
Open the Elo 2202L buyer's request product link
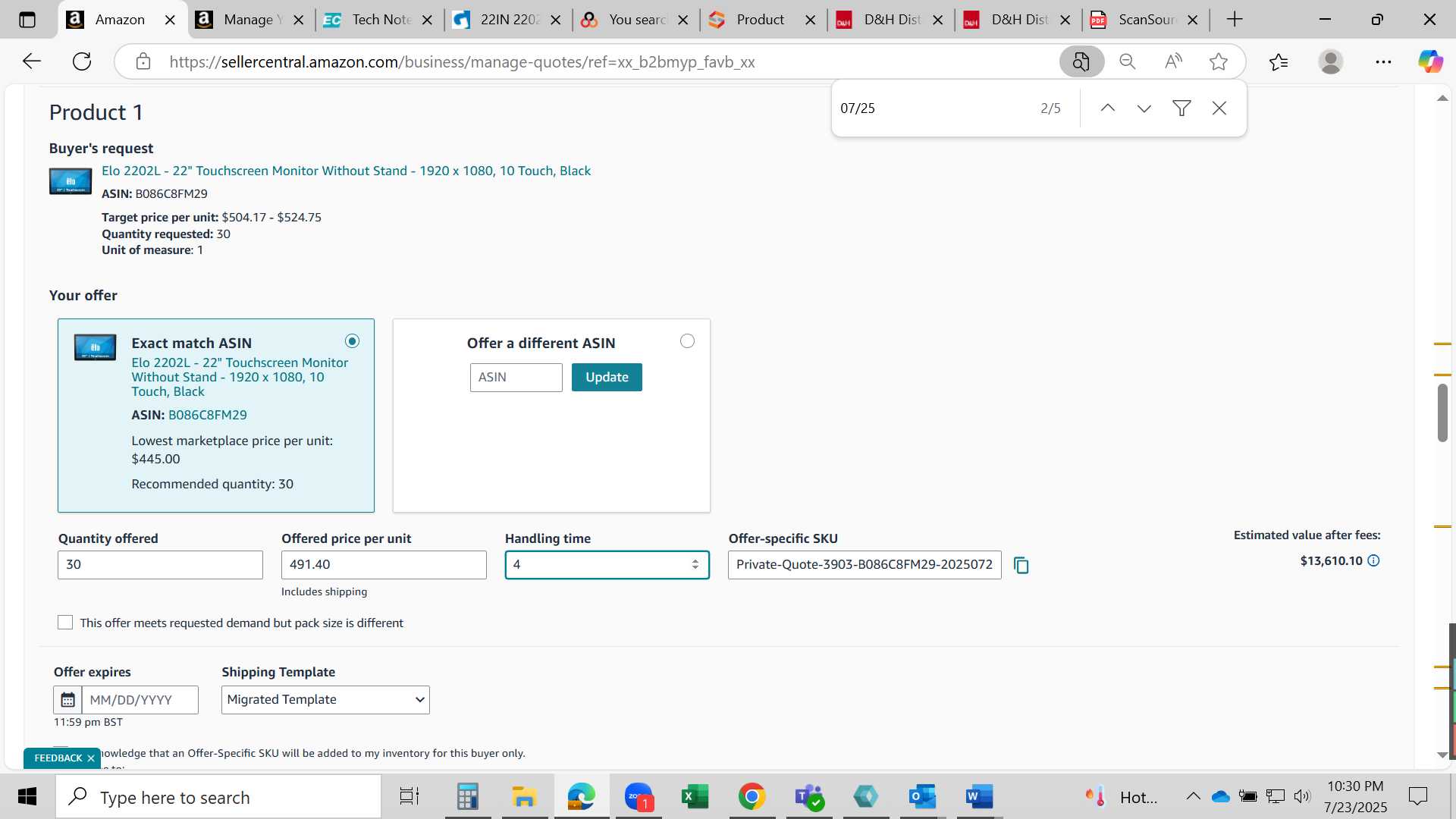point(346,171)
